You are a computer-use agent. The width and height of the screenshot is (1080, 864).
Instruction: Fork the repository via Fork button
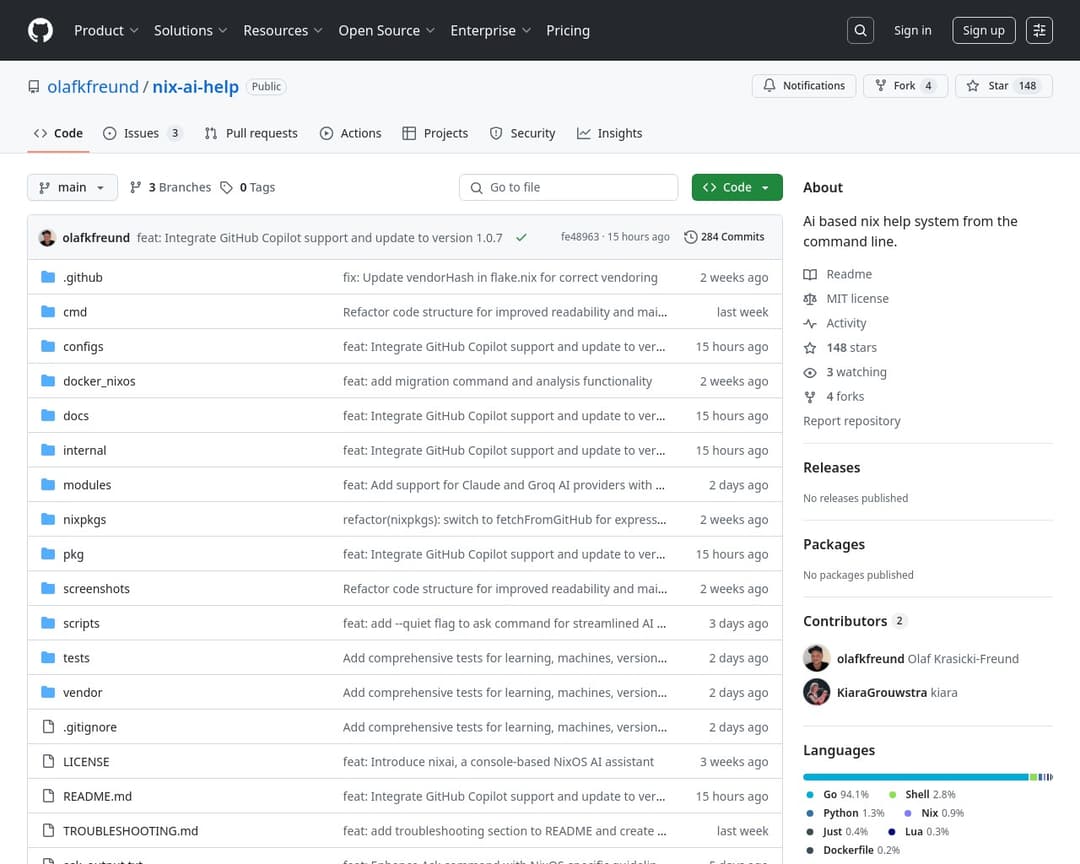pos(905,85)
